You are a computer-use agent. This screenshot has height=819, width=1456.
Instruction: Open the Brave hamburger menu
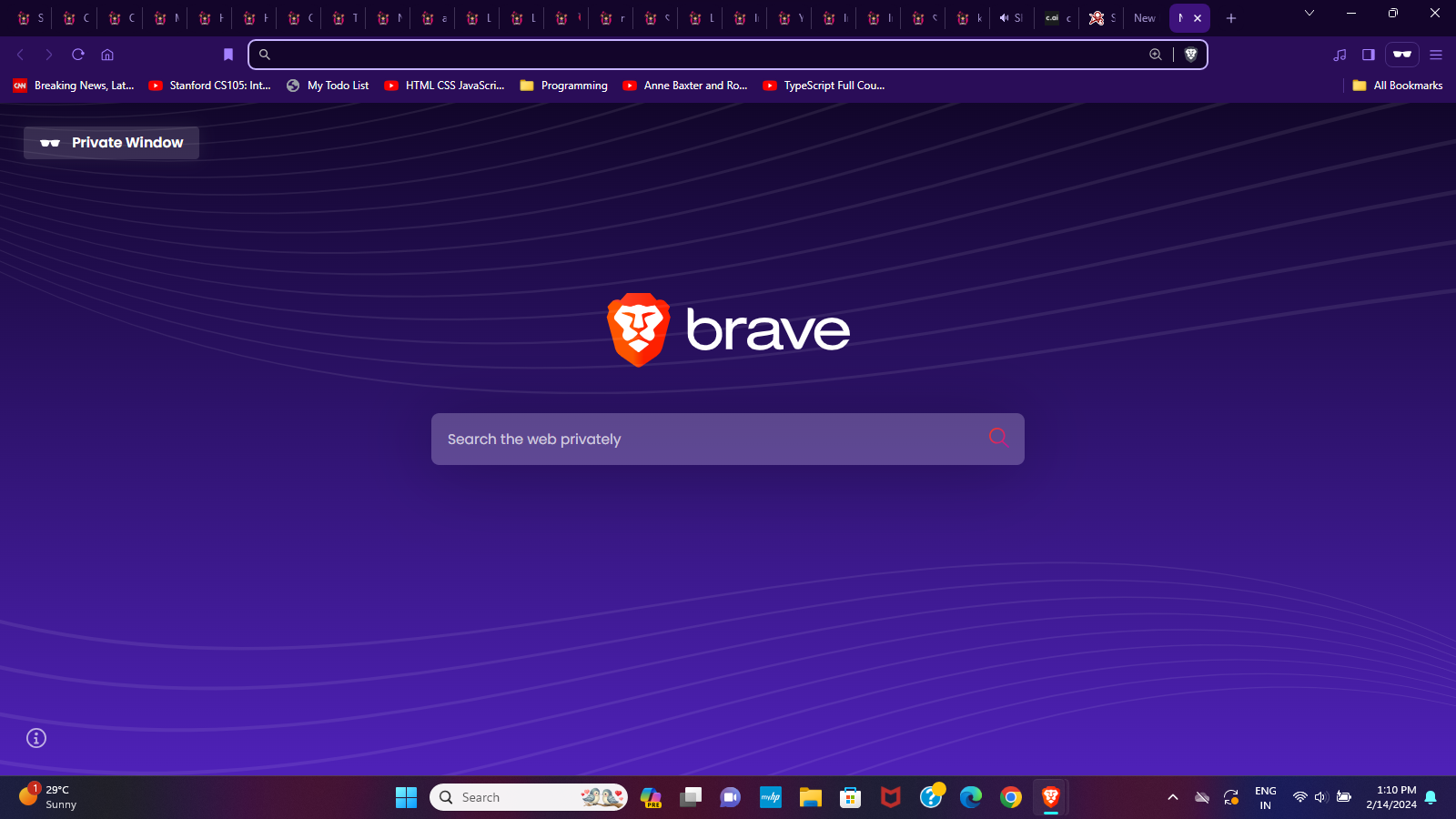1436,55
